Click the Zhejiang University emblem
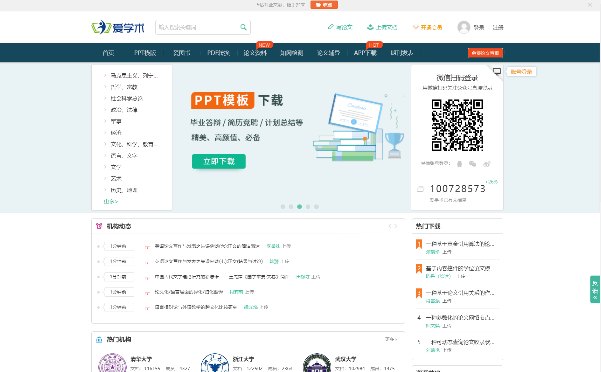This screenshot has height=372, width=601. coord(215,363)
